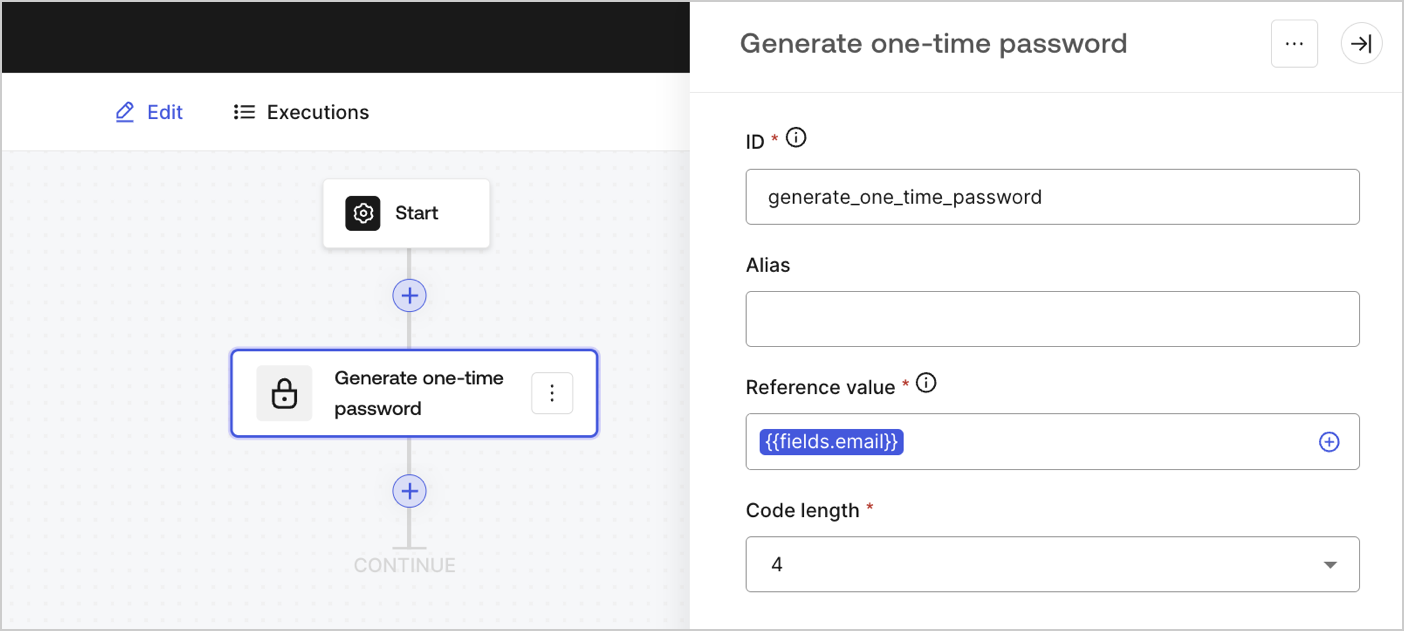Click the lock icon on the password node
1404x631 pixels.
[284, 393]
